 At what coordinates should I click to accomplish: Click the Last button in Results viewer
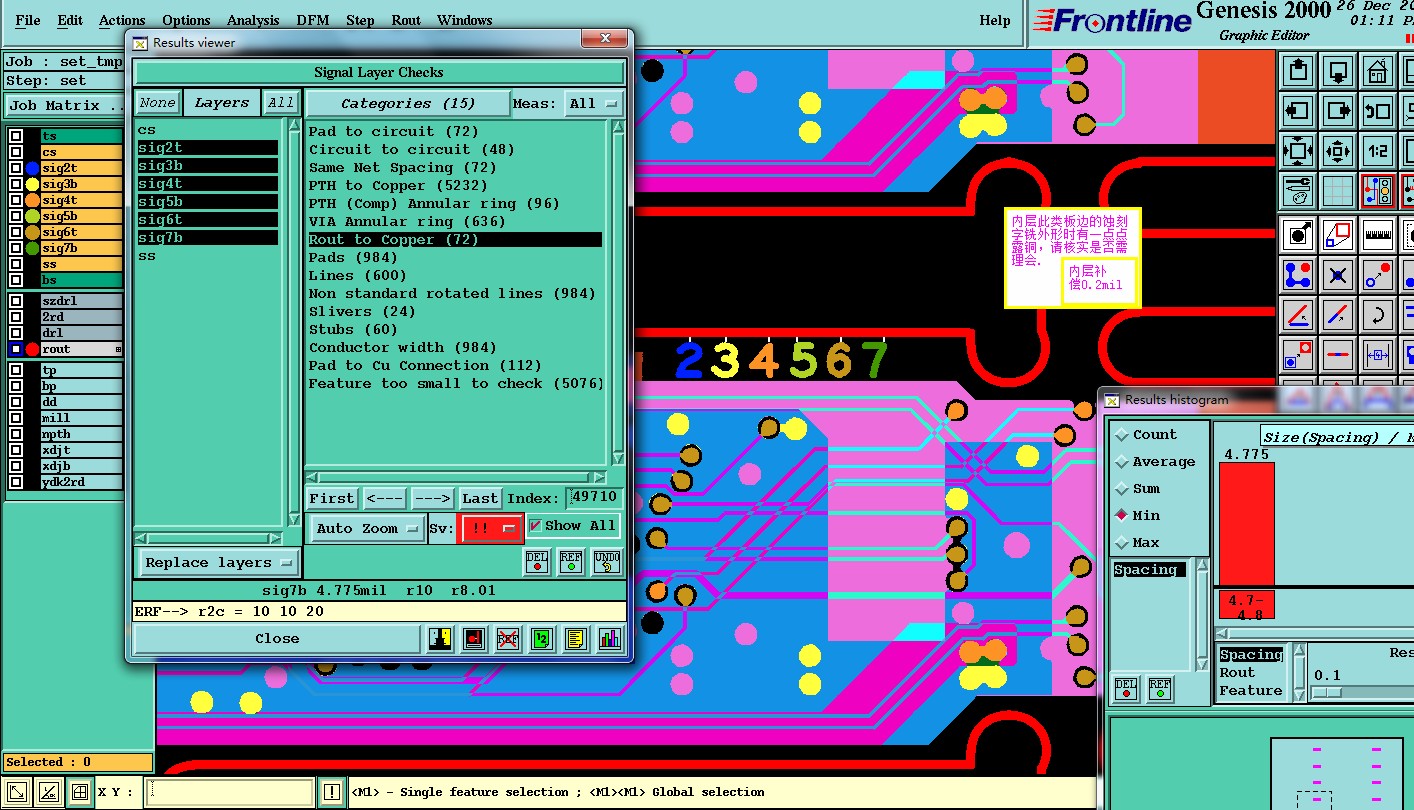coord(480,498)
